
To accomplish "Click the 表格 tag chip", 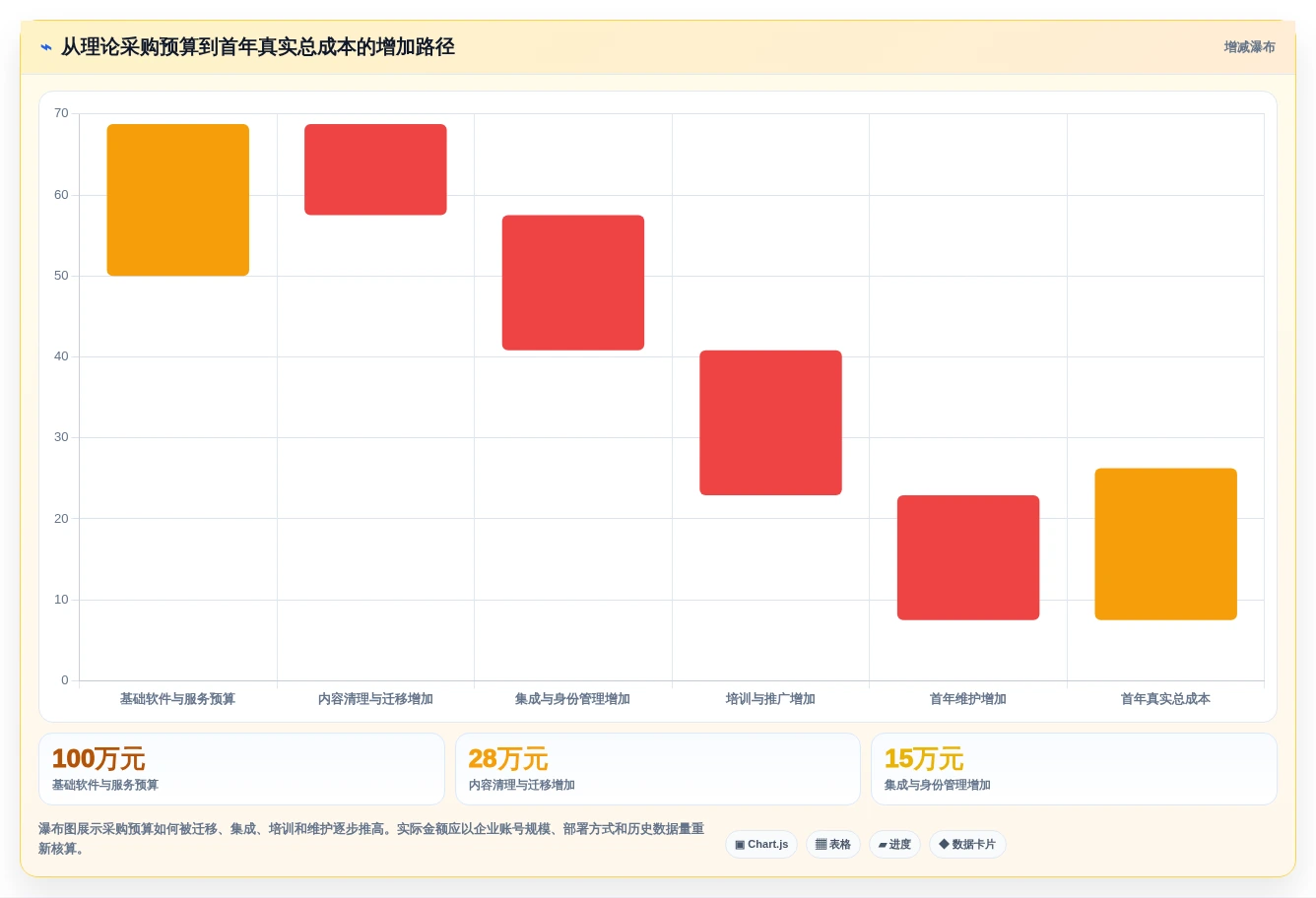I will (x=833, y=845).
